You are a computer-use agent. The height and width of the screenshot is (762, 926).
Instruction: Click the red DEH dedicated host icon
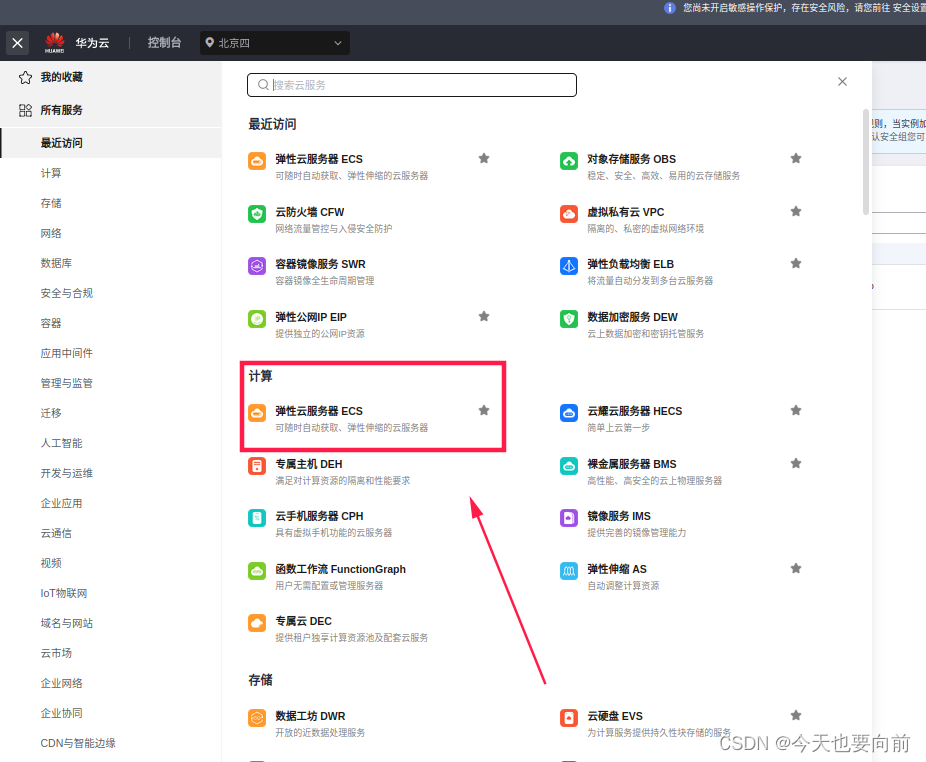coord(257,466)
